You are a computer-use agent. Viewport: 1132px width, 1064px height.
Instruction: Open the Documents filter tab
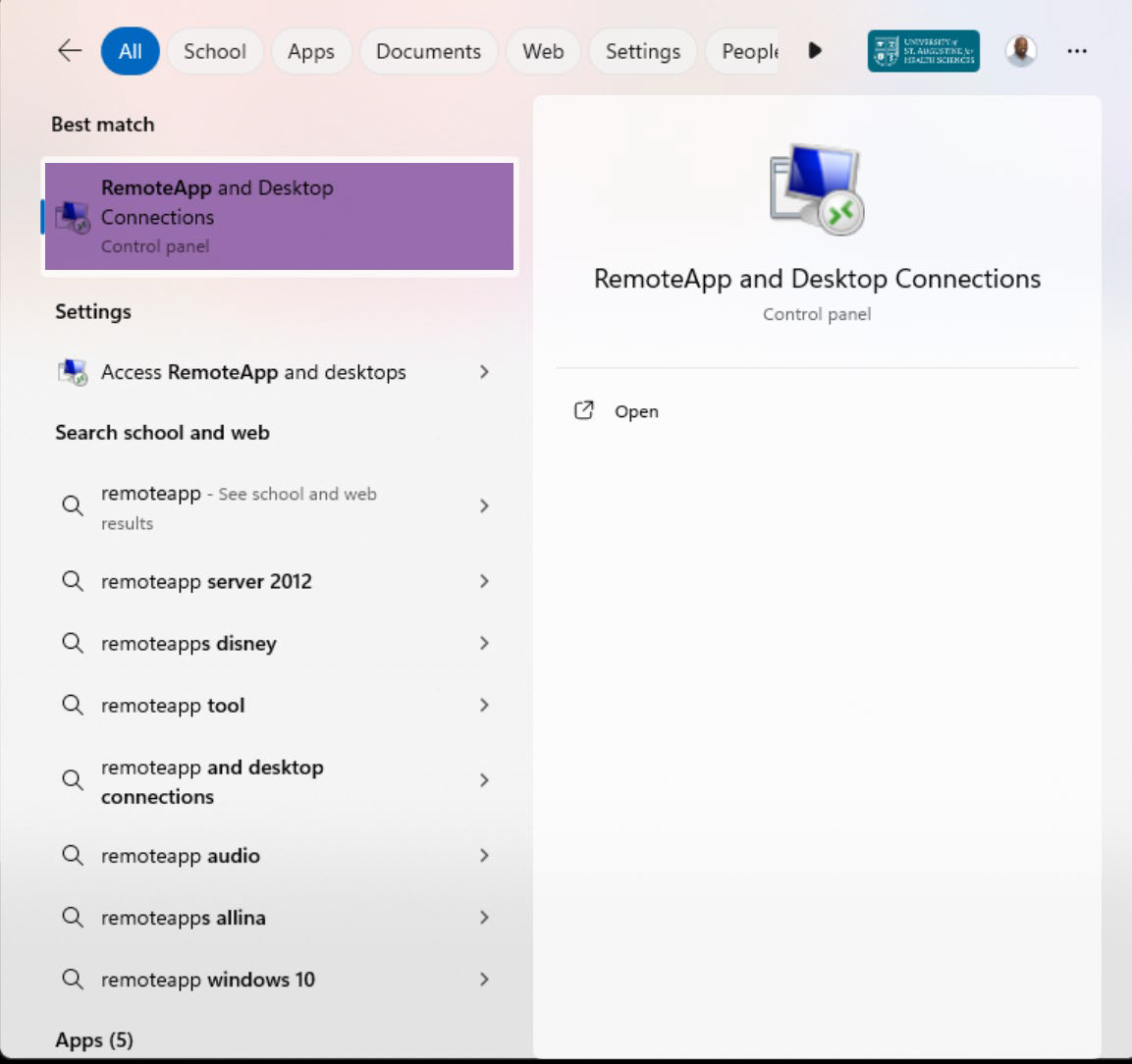point(428,51)
